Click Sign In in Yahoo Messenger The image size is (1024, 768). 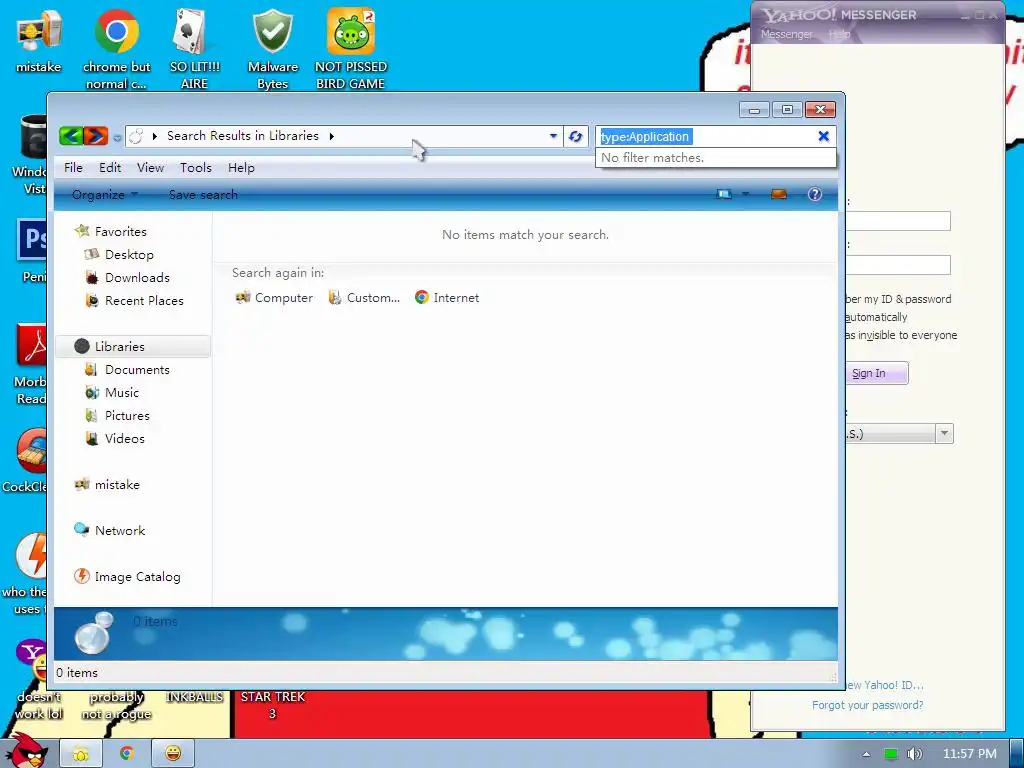point(875,373)
